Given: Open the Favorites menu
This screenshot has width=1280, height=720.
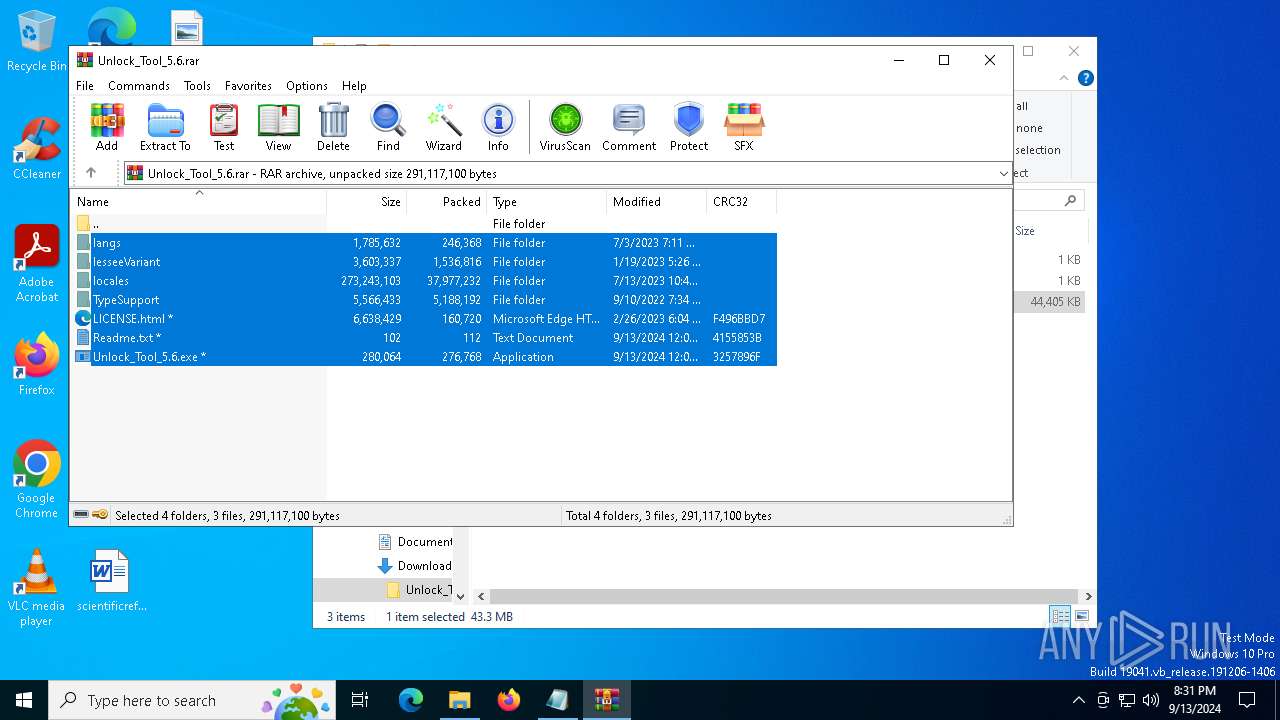Looking at the screenshot, I should 248,86.
